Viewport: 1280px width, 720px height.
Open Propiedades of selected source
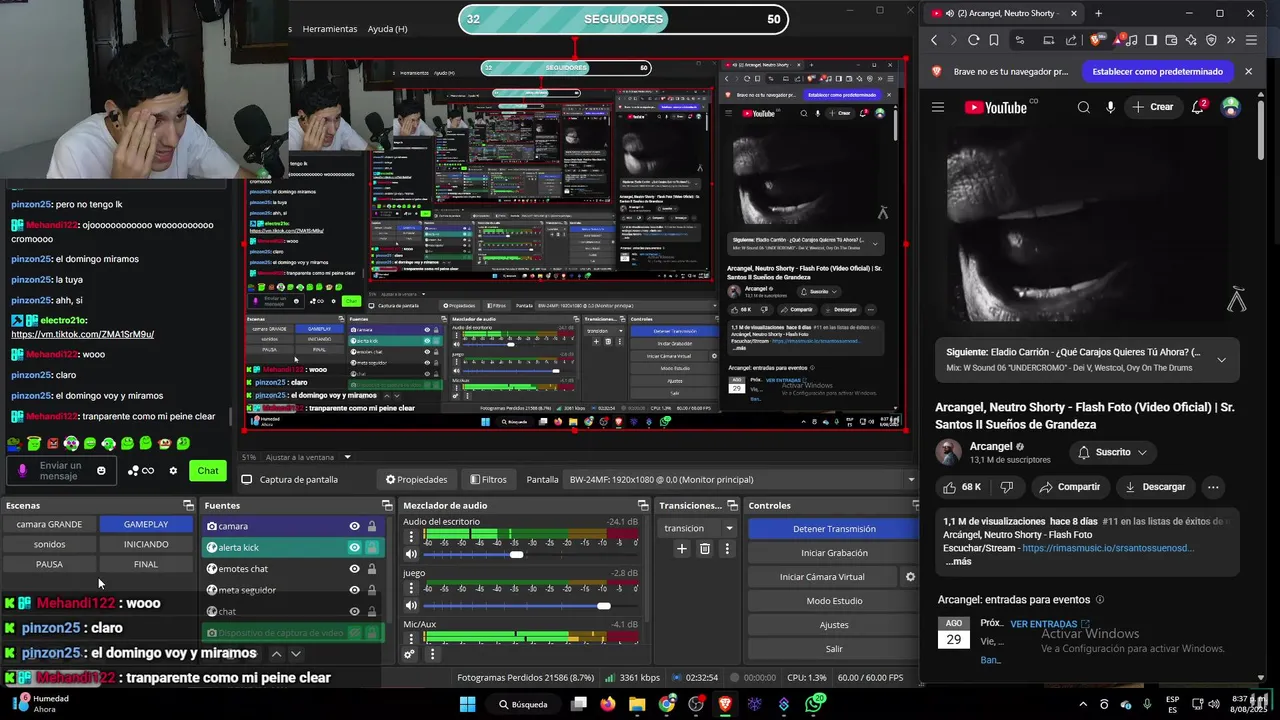[x=416, y=479]
